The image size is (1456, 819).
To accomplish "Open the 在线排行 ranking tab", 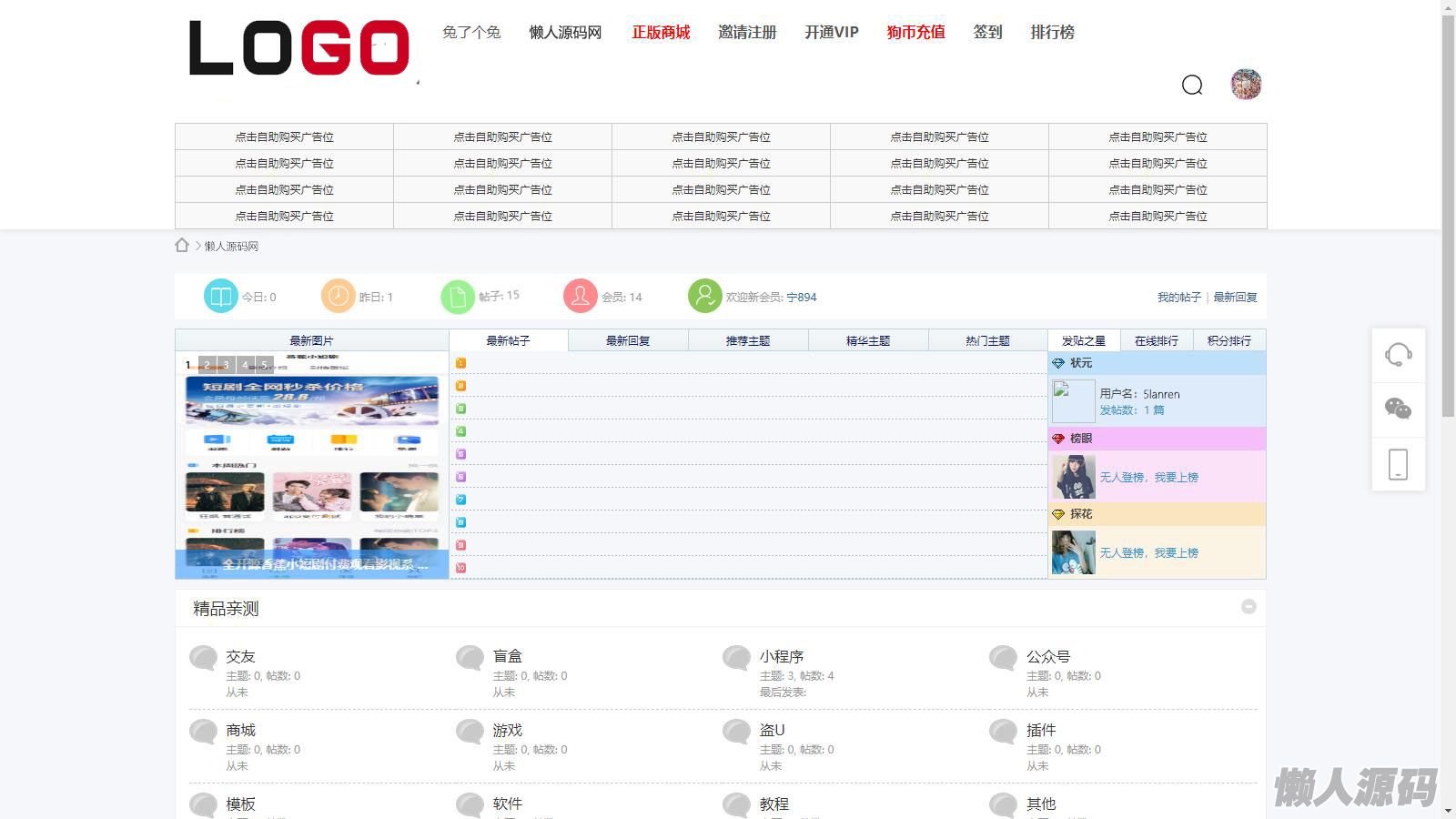I will (1156, 340).
